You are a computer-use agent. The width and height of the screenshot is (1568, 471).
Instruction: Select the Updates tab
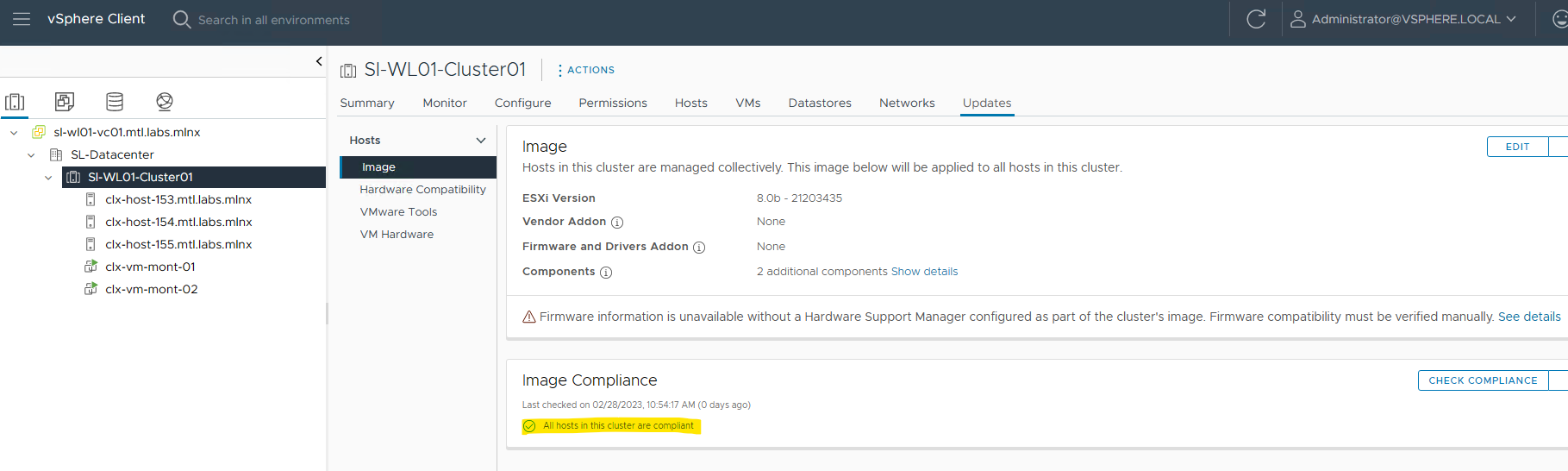[x=987, y=103]
